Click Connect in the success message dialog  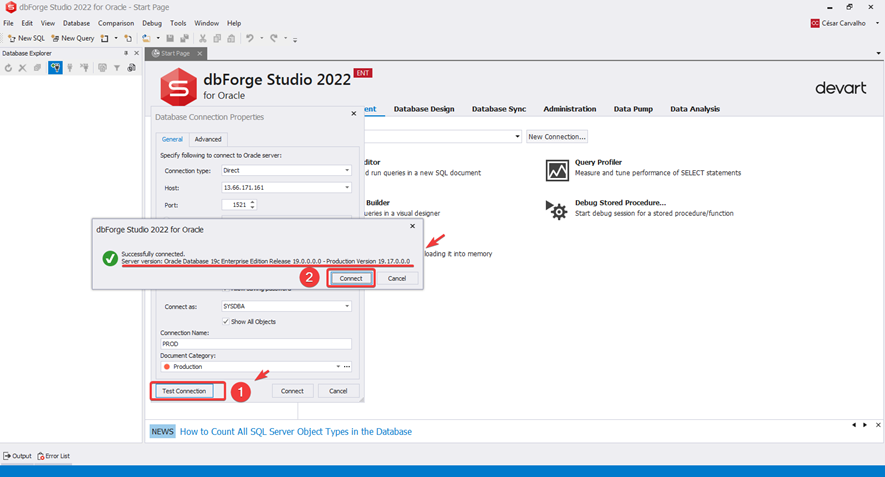(x=350, y=278)
